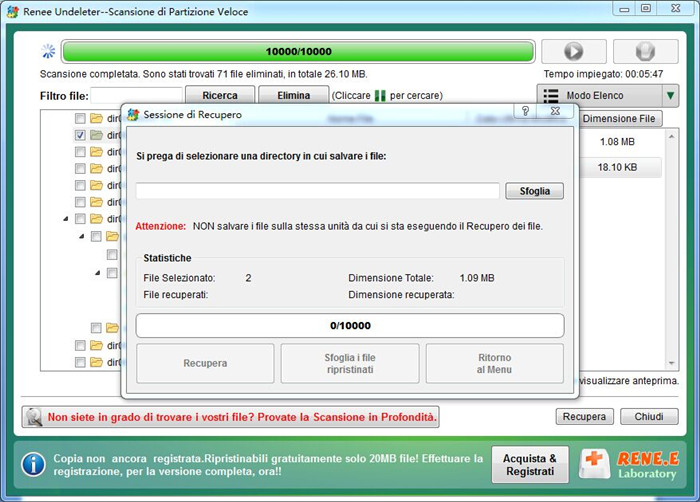This screenshot has height=502, width=700.
Task: Click Sfoglia i file ripristinati button
Action: [x=350, y=364]
